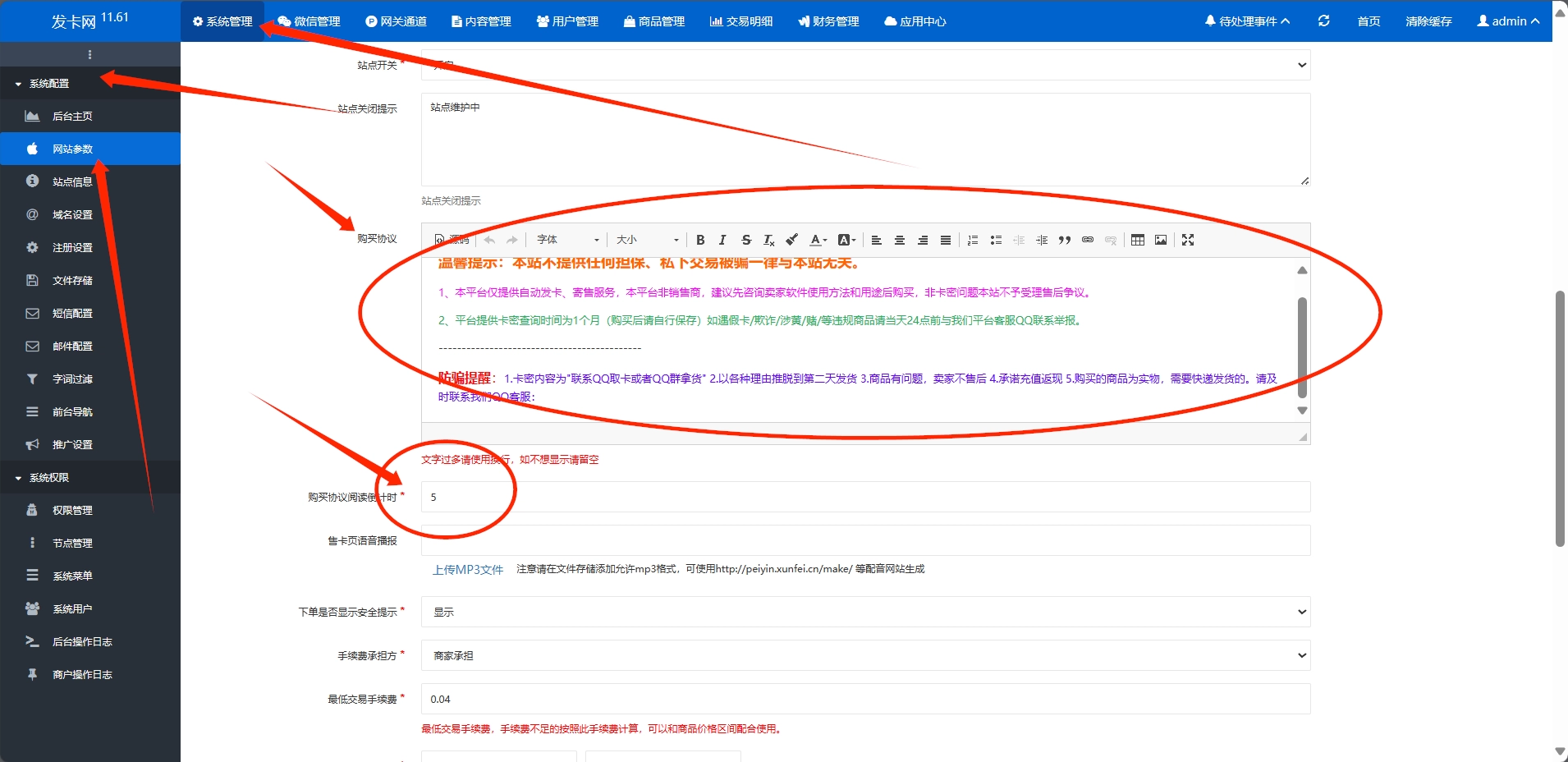The image size is (1568, 762).
Task: Go to 首页 link
Action: tap(1369, 21)
